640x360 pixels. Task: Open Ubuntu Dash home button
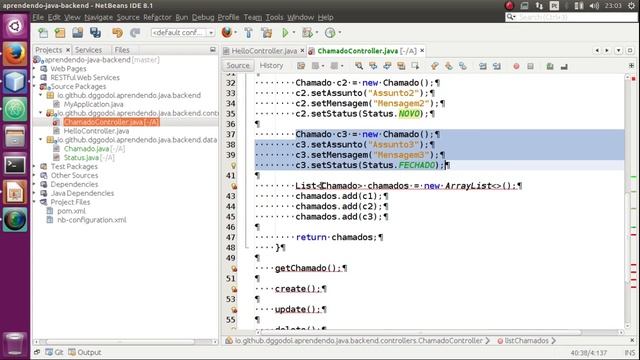click(15, 27)
